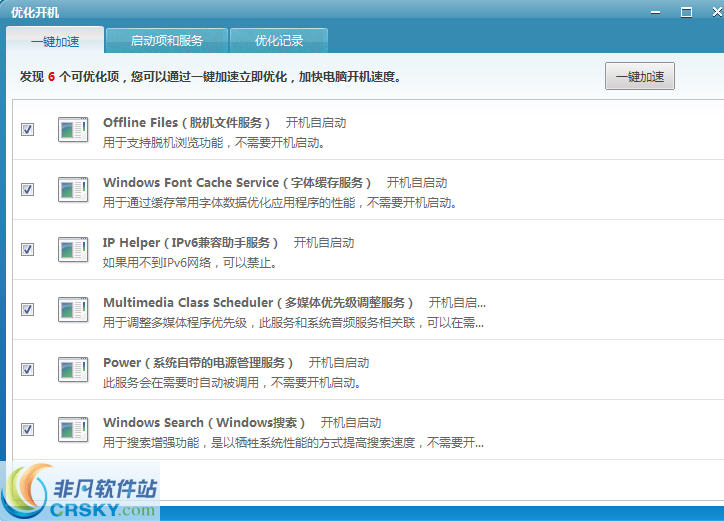Select the Power (系统自带的电源管理服务) title
This screenshot has width=724, height=521.
pos(198,363)
